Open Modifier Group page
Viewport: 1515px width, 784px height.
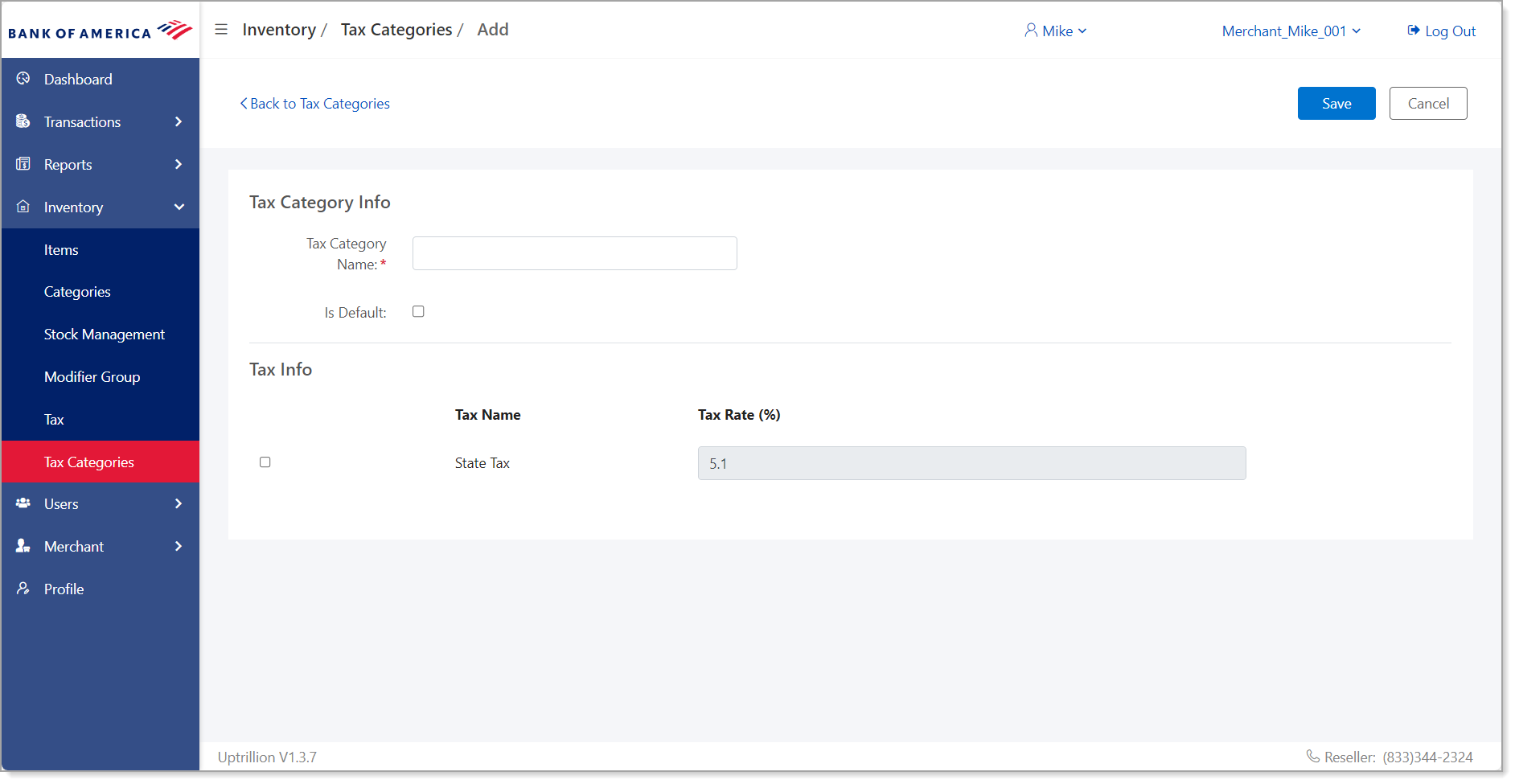point(101,376)
